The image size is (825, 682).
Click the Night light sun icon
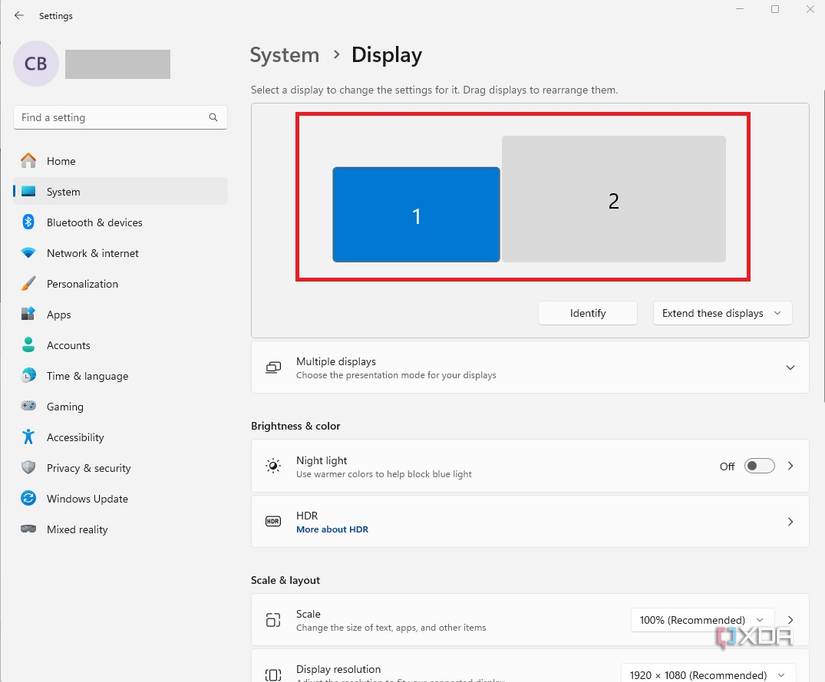pyautogui.click(x=273, y=466)
